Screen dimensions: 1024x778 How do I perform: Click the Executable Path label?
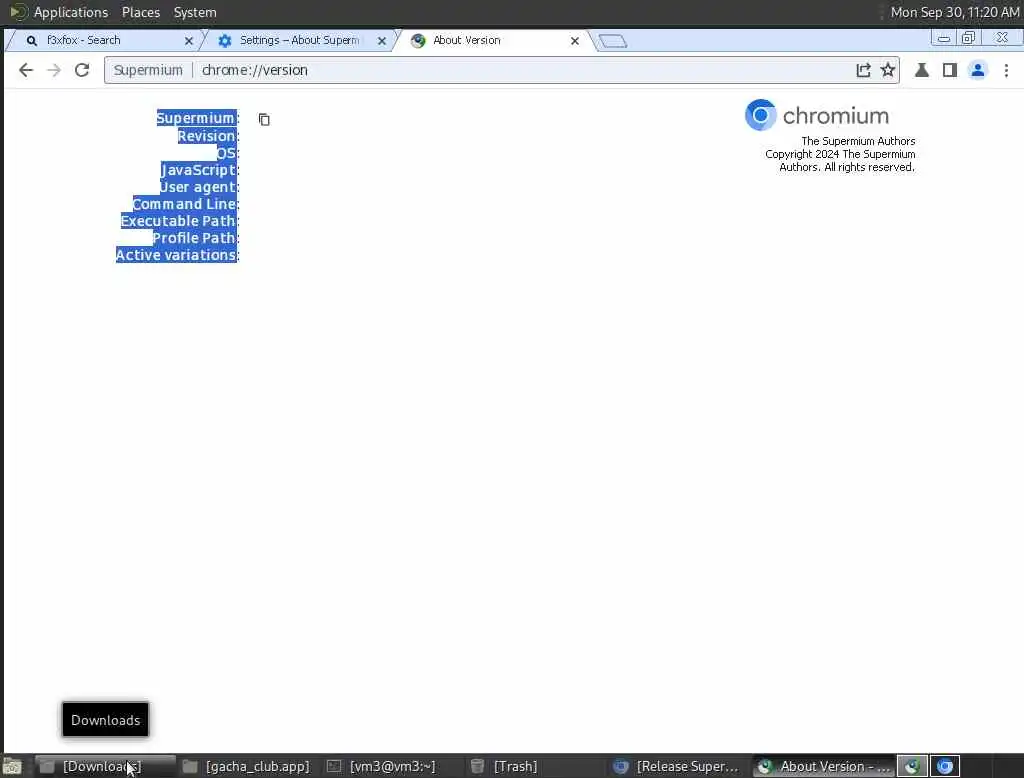[x=180, y=221]
